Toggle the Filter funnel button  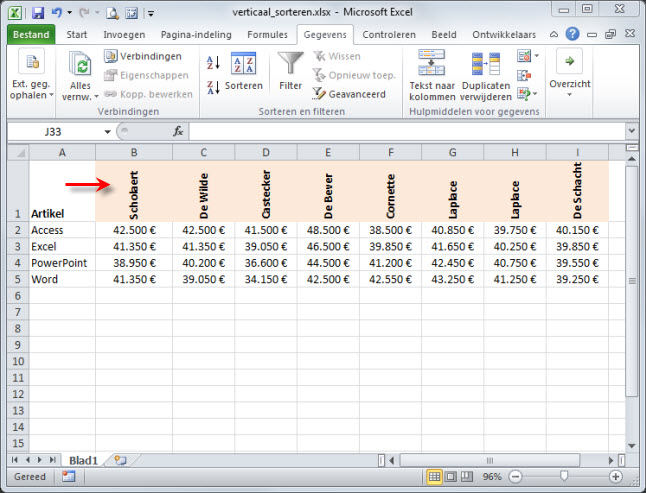coord(290,71)
